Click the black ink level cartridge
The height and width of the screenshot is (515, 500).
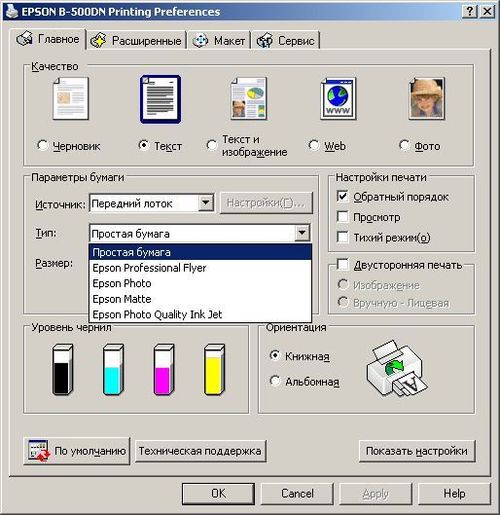[62, 370]
